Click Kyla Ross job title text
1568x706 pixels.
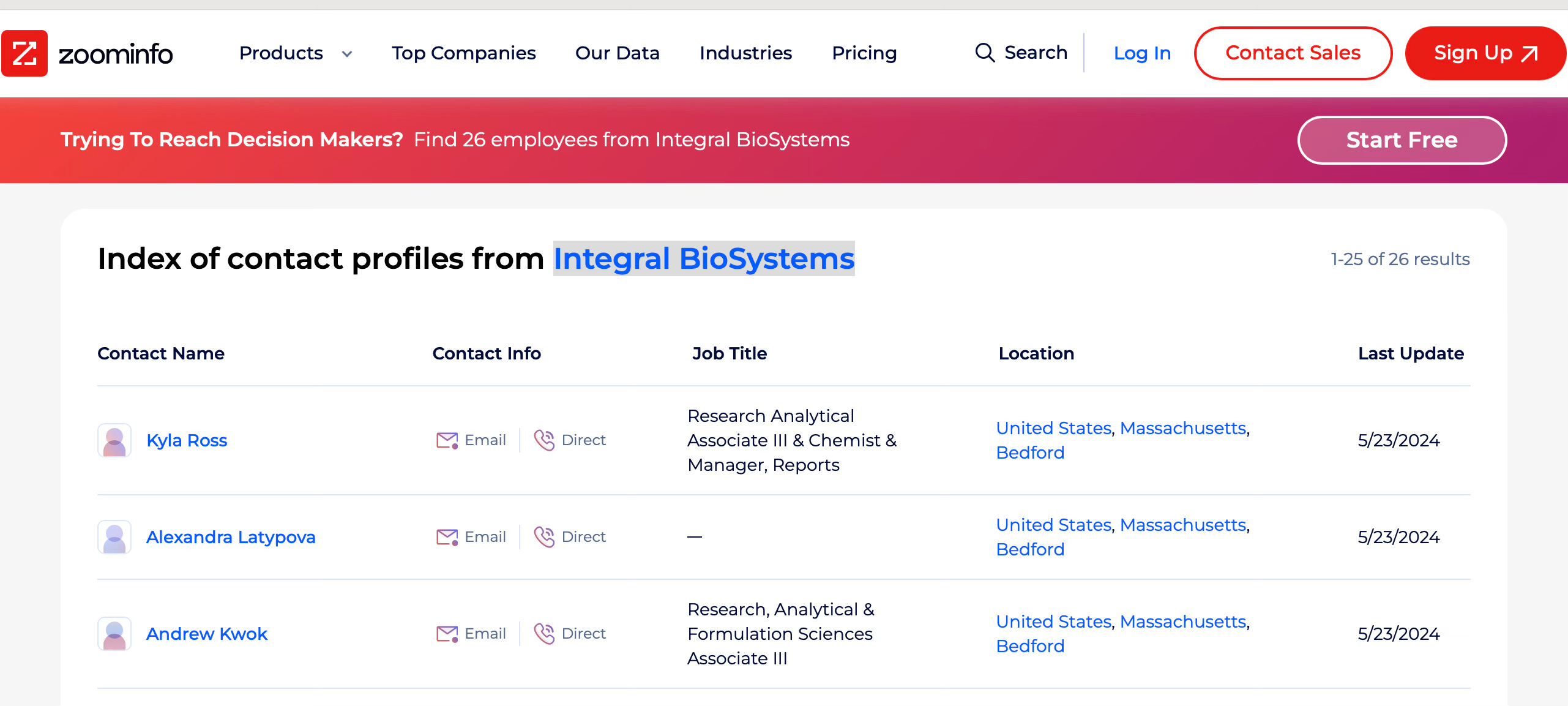792,440
